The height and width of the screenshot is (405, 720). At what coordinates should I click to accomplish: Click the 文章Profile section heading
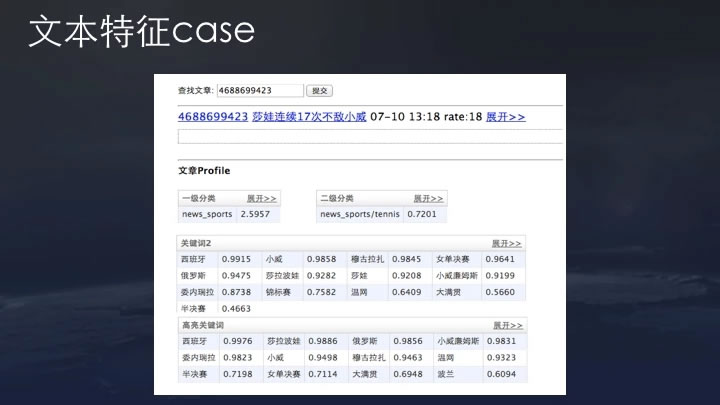(204, 171)
